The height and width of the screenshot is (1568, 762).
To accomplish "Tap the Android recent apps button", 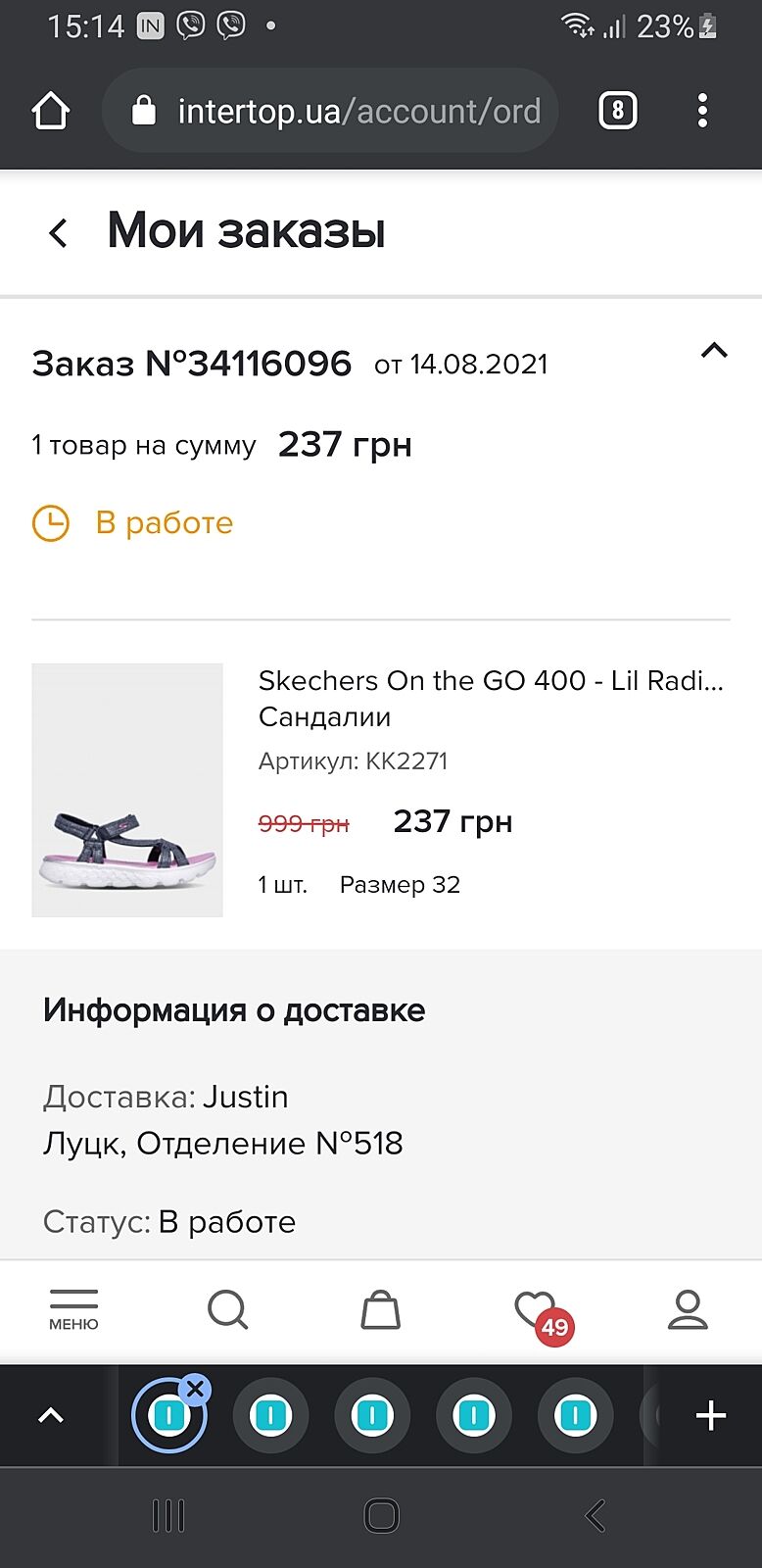I will tap(168, 1516).
